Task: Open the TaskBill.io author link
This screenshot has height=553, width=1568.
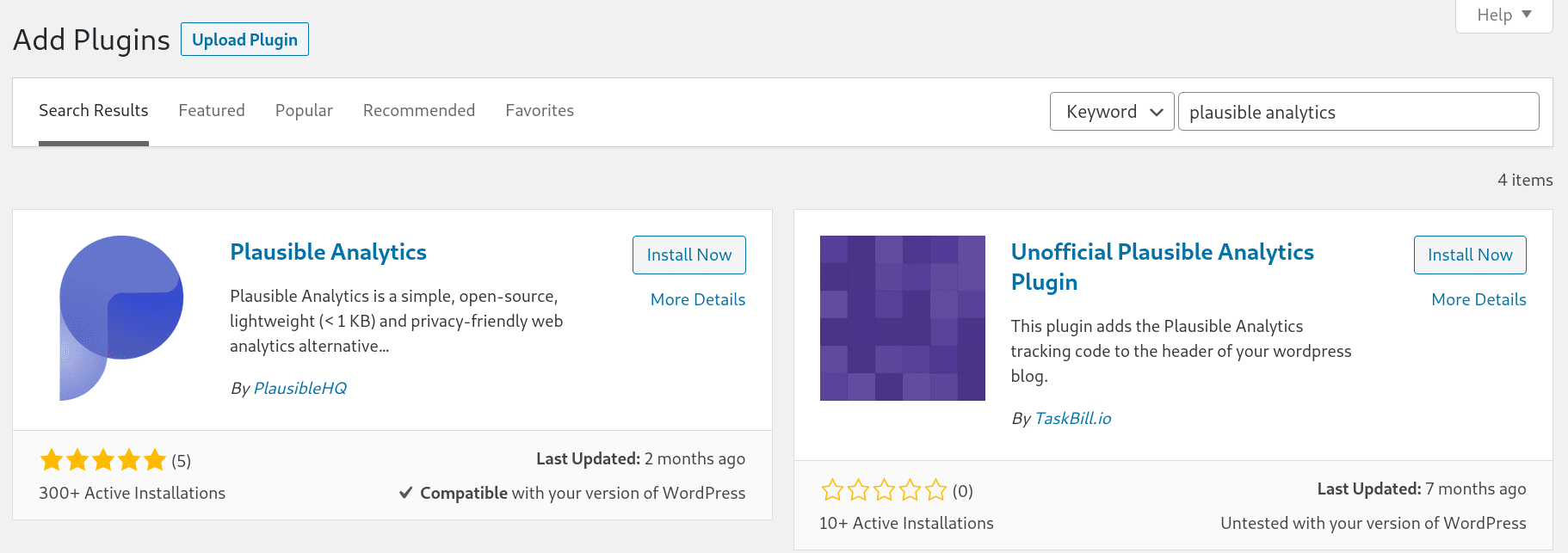Action: pos(1073,418)
